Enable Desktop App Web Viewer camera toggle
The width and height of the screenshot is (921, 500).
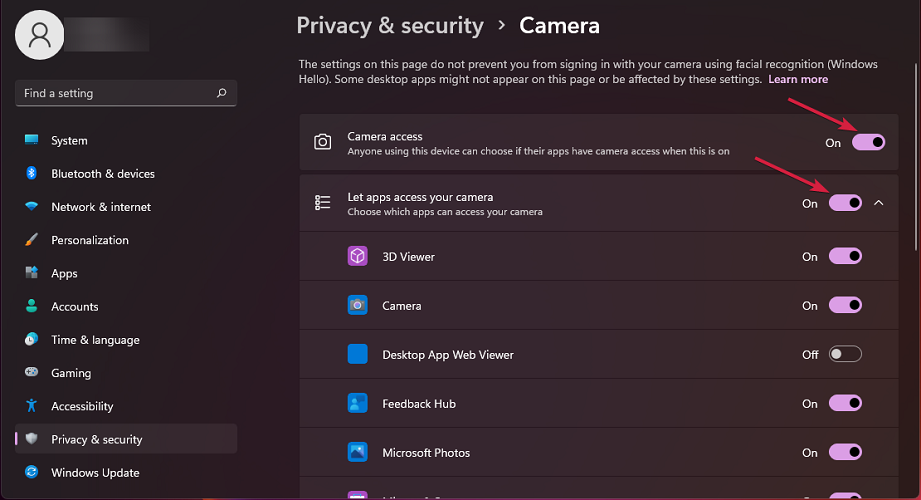[845, 354]
